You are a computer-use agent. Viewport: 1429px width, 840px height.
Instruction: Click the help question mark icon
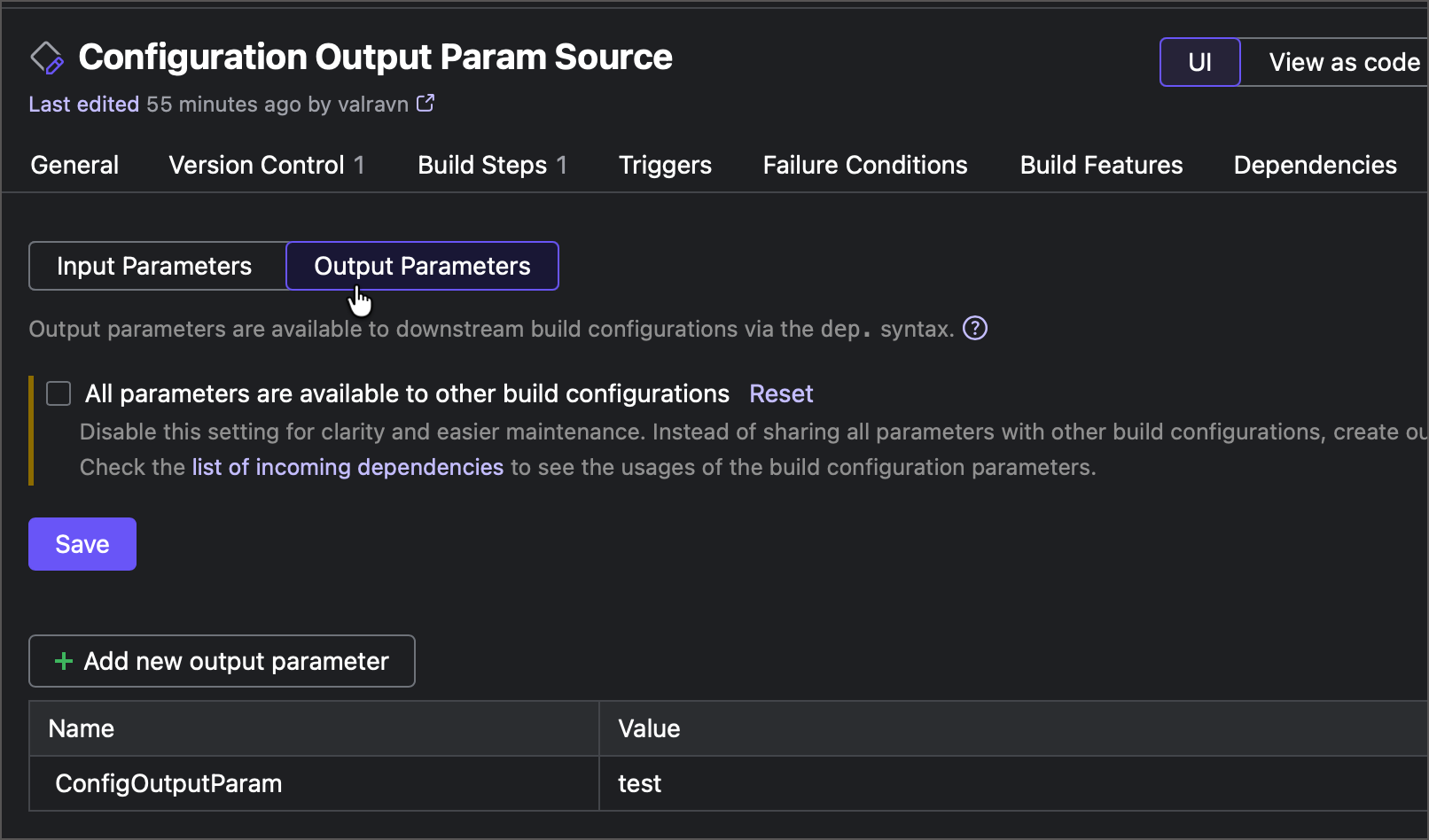[975, 328]
